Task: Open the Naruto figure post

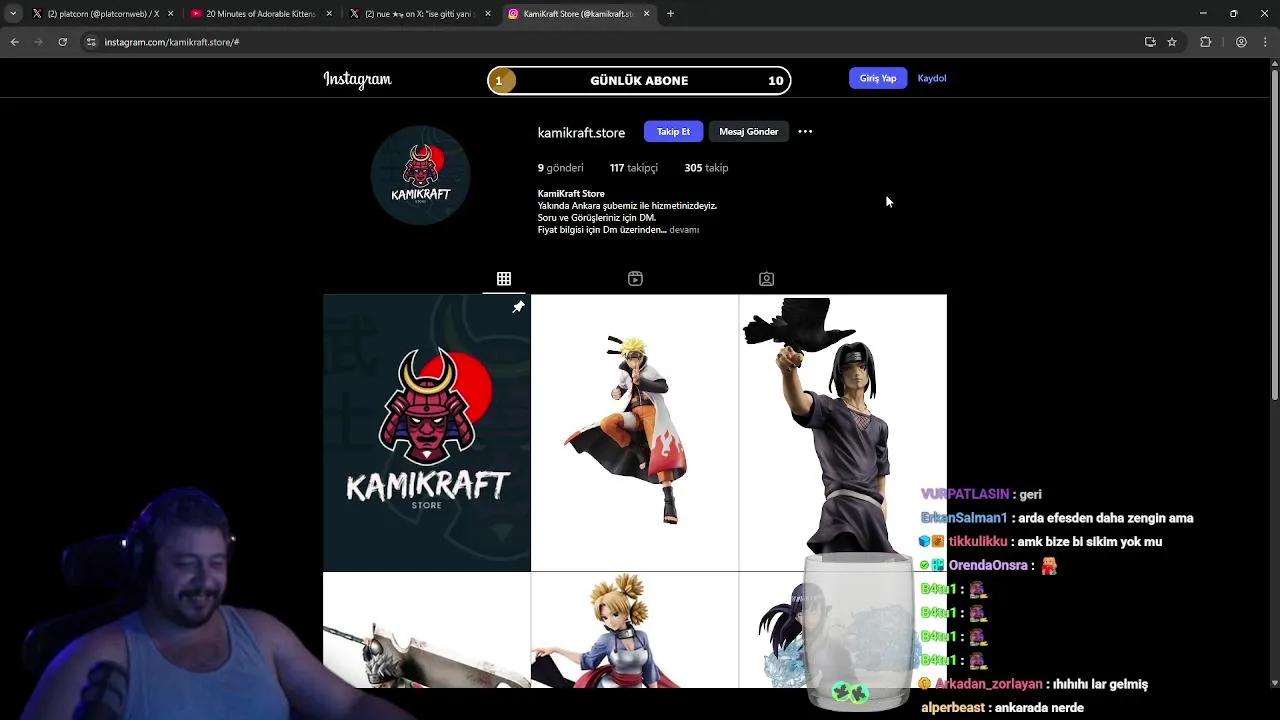Action: (x=635, y=433)
